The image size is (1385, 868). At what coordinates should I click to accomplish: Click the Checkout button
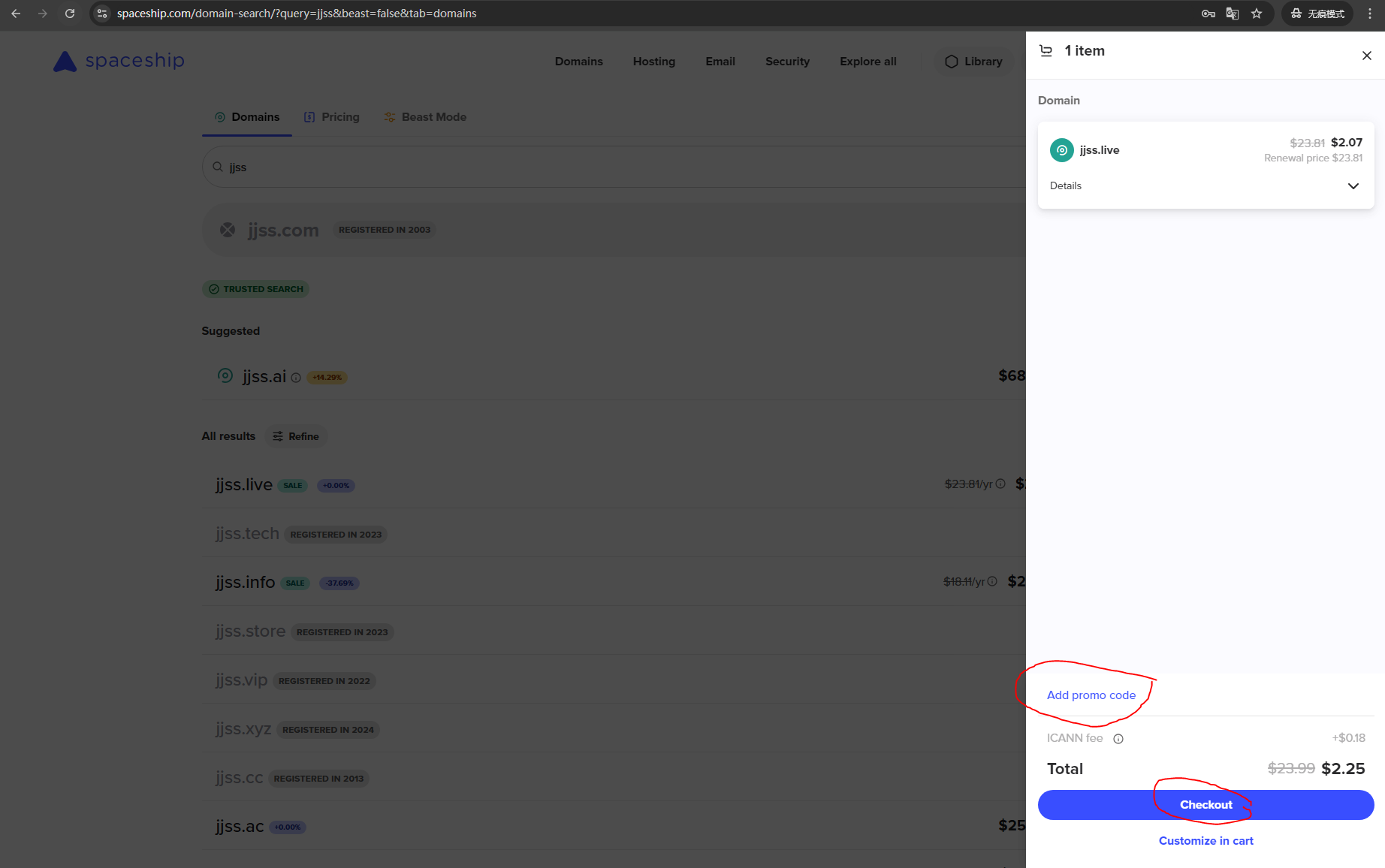click(1205, 805)
